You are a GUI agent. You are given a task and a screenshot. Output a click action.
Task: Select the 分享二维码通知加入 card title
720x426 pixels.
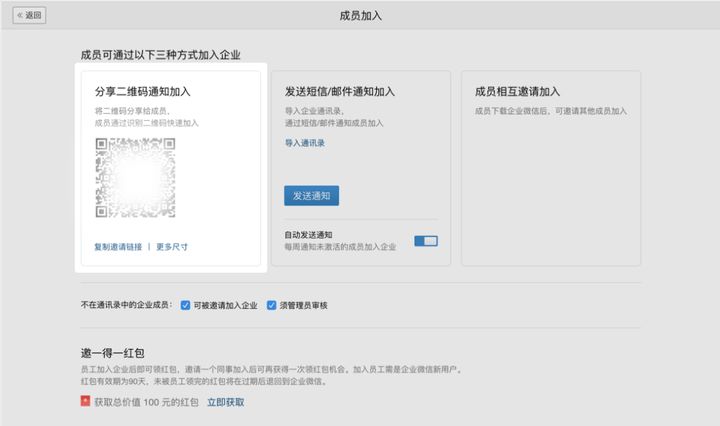tap(142, 92)
